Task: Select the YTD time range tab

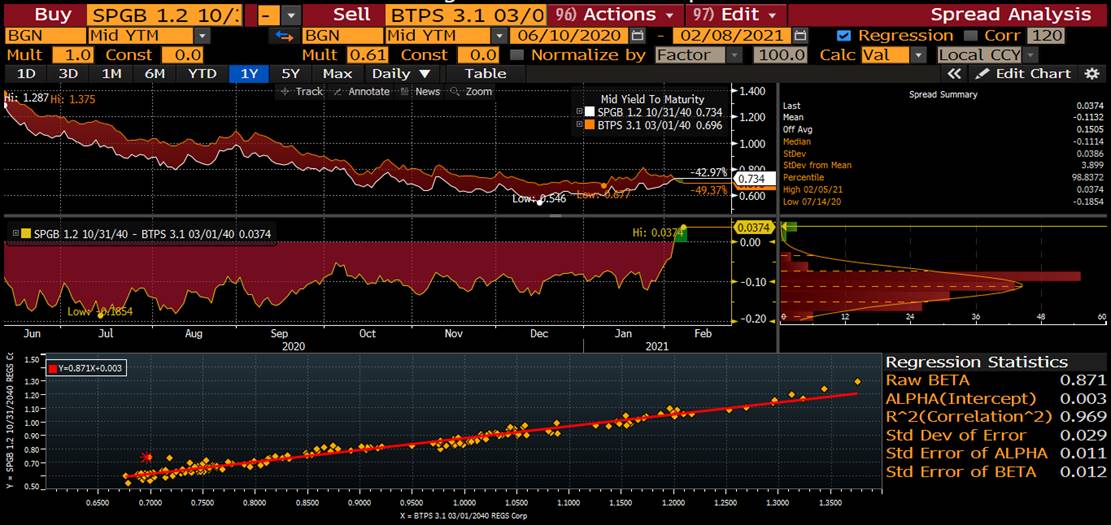Action: point(203,74)
